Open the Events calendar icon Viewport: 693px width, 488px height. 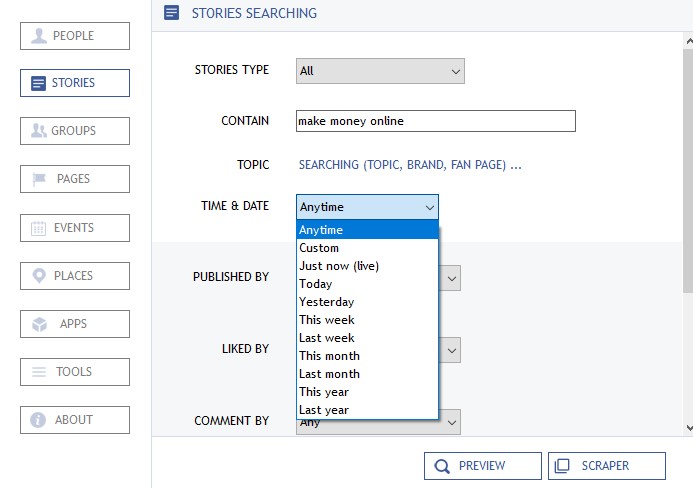(x=39, y=228)
